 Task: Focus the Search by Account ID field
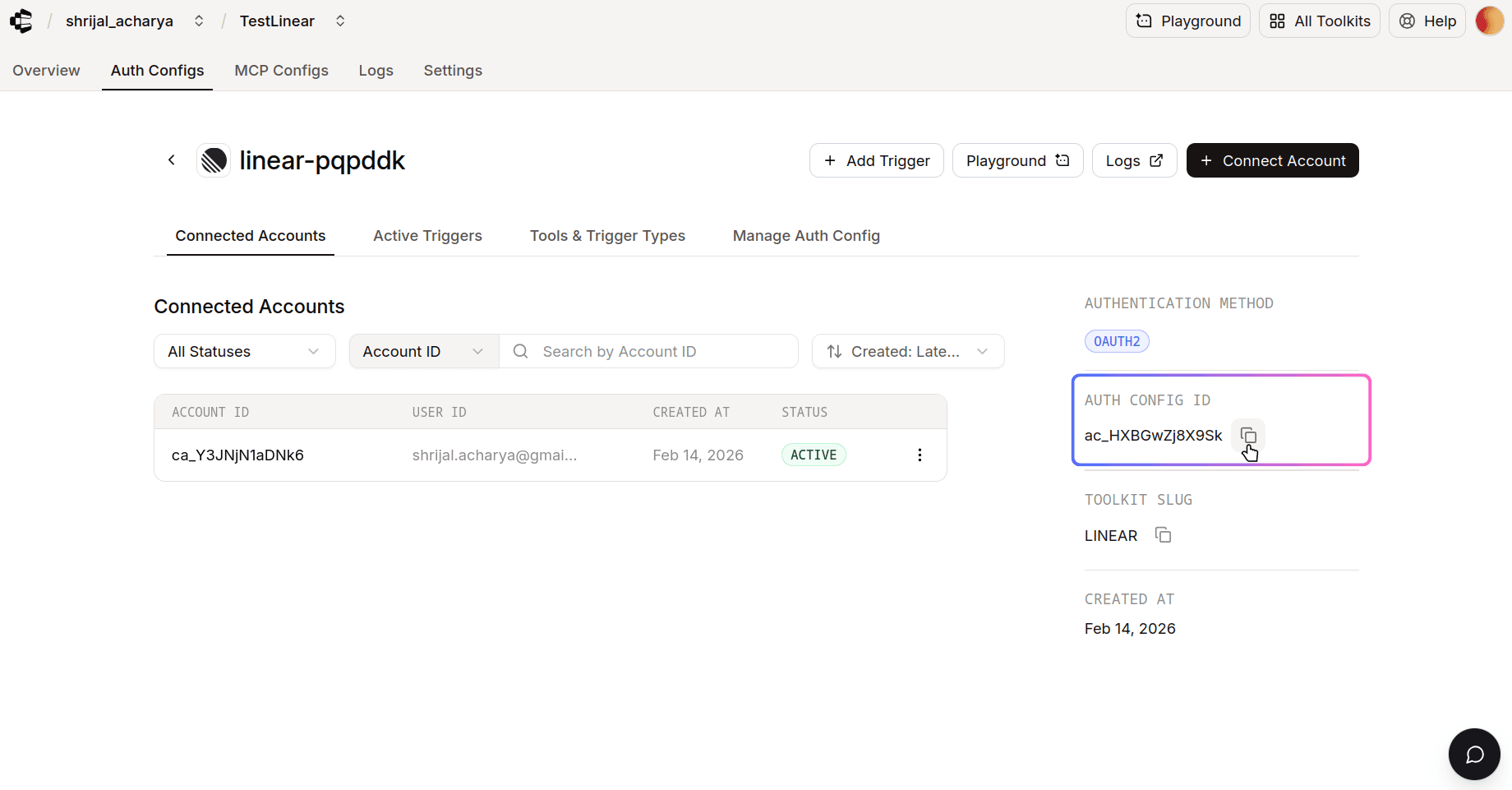click(x=649, y=351)
